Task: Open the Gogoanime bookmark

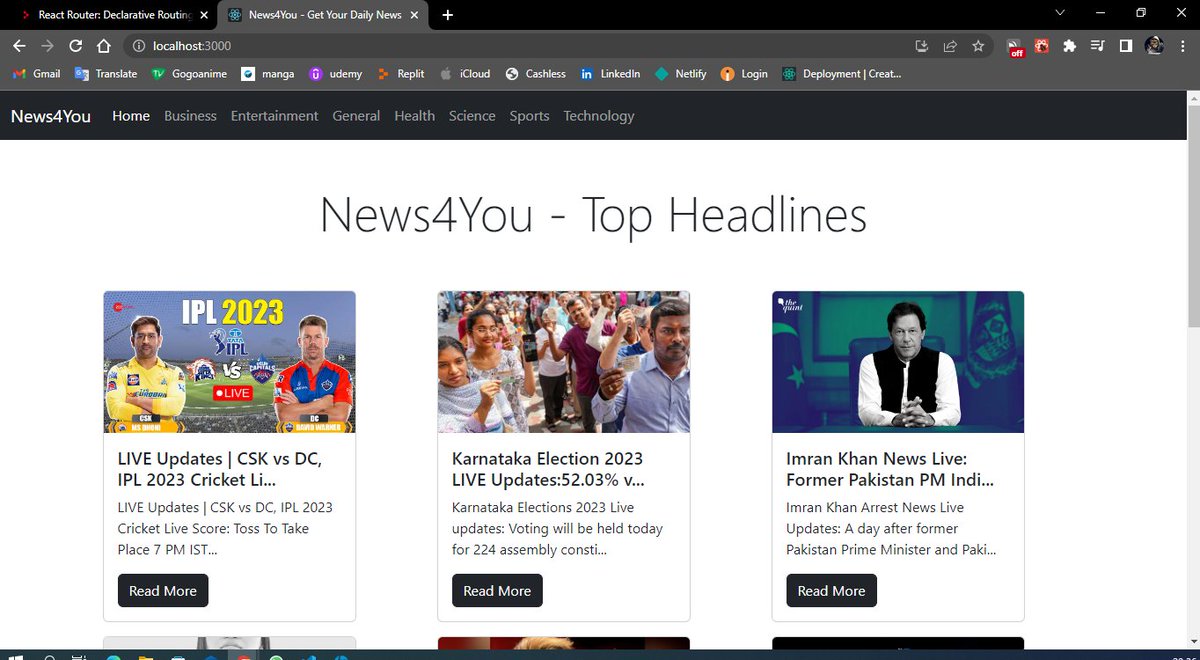Action: click(189, 74)
